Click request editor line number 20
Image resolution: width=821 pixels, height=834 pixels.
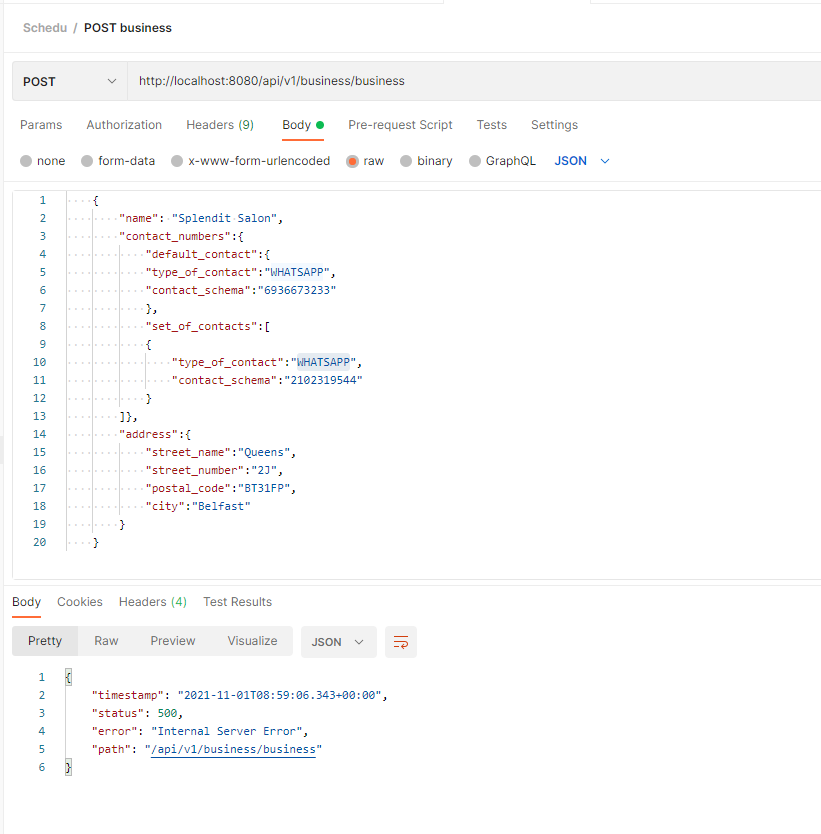tap(39, 543)
